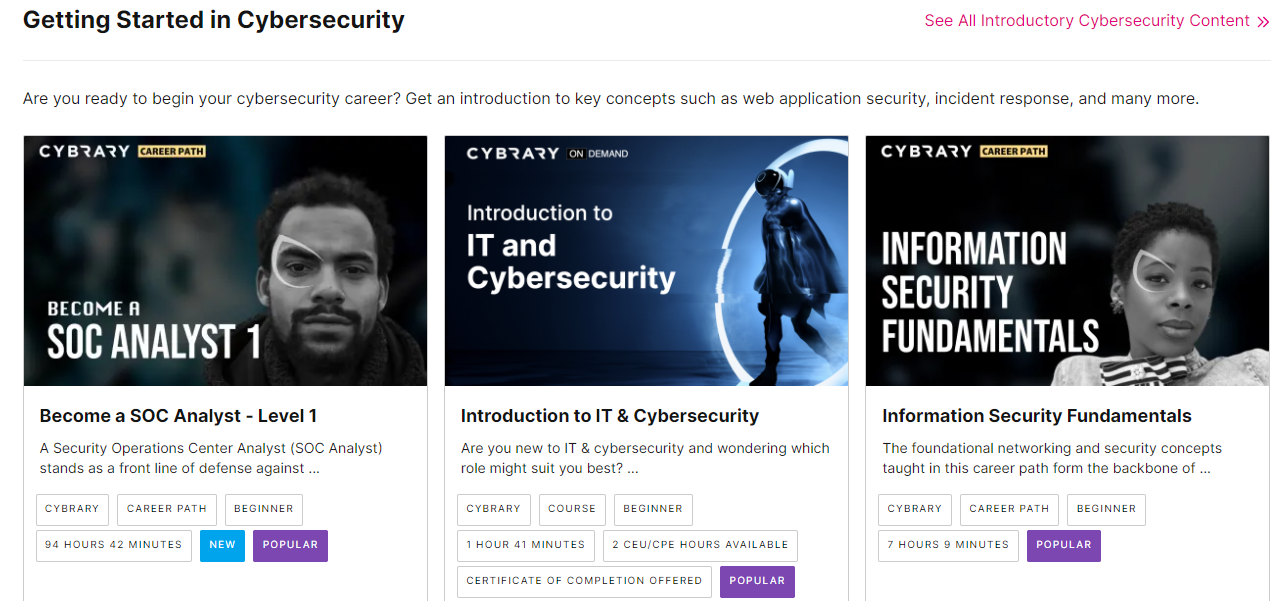
Task: Click the Introduction to IT & Cybersecurity title
Action: pyautogui.click(x=609, y=416)
